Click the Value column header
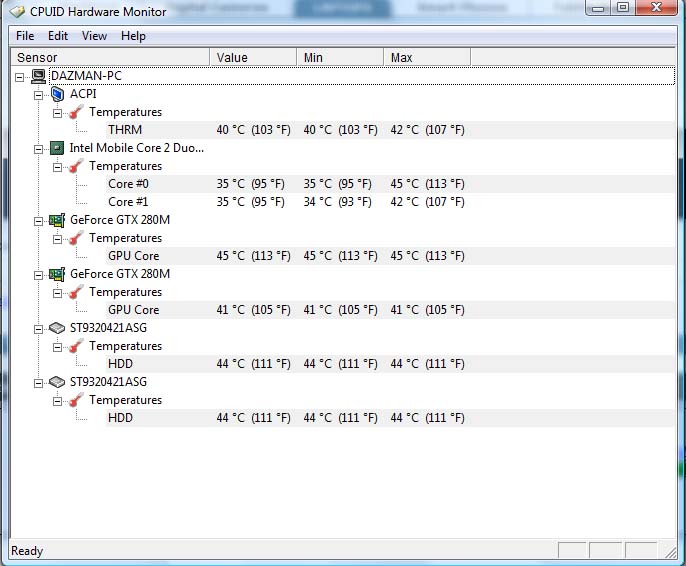 [253, 57]
